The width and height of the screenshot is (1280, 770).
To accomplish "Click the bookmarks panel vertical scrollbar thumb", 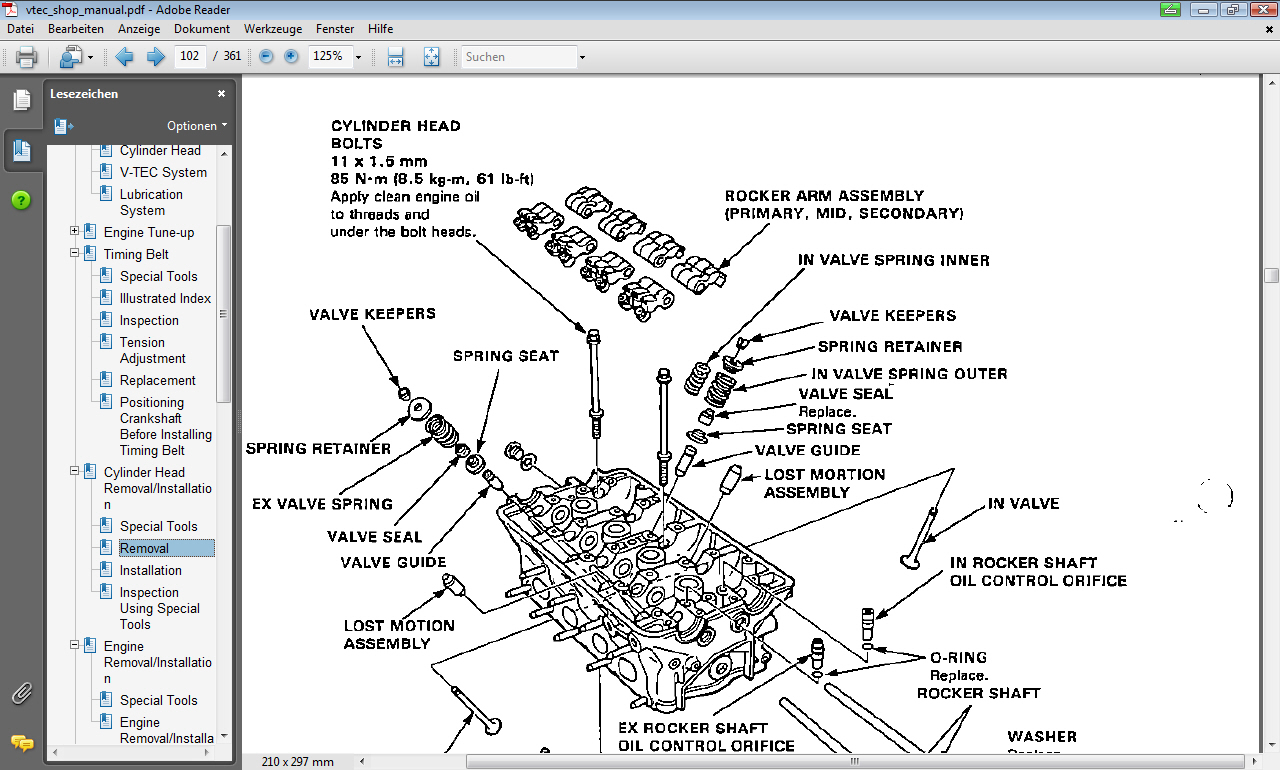I will pyautogui.click(x=224, y=314).
